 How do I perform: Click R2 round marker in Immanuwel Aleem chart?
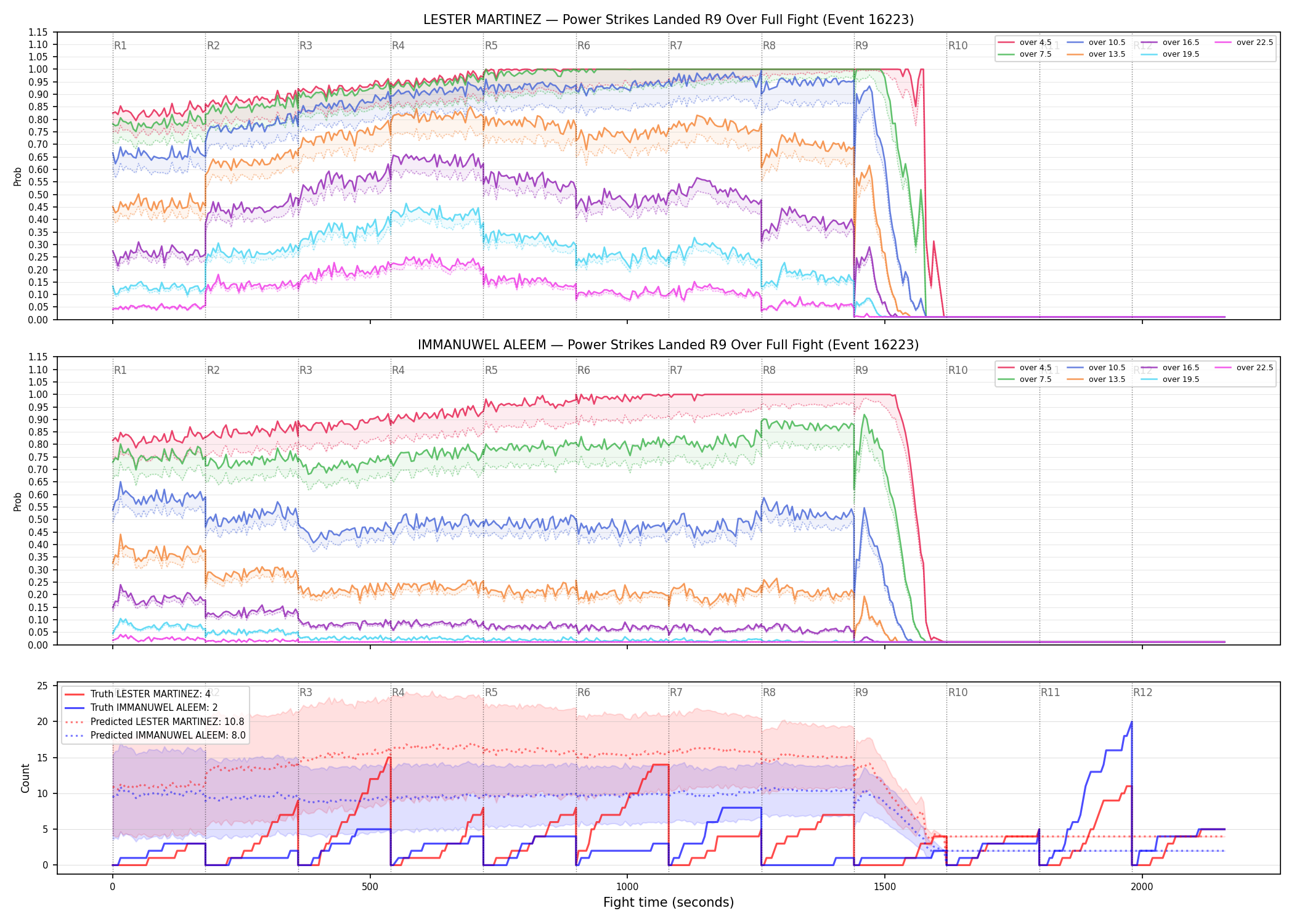[213, 370]
